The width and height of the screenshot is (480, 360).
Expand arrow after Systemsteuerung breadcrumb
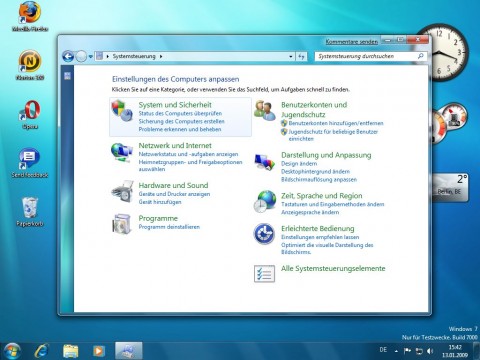point(161,56)
